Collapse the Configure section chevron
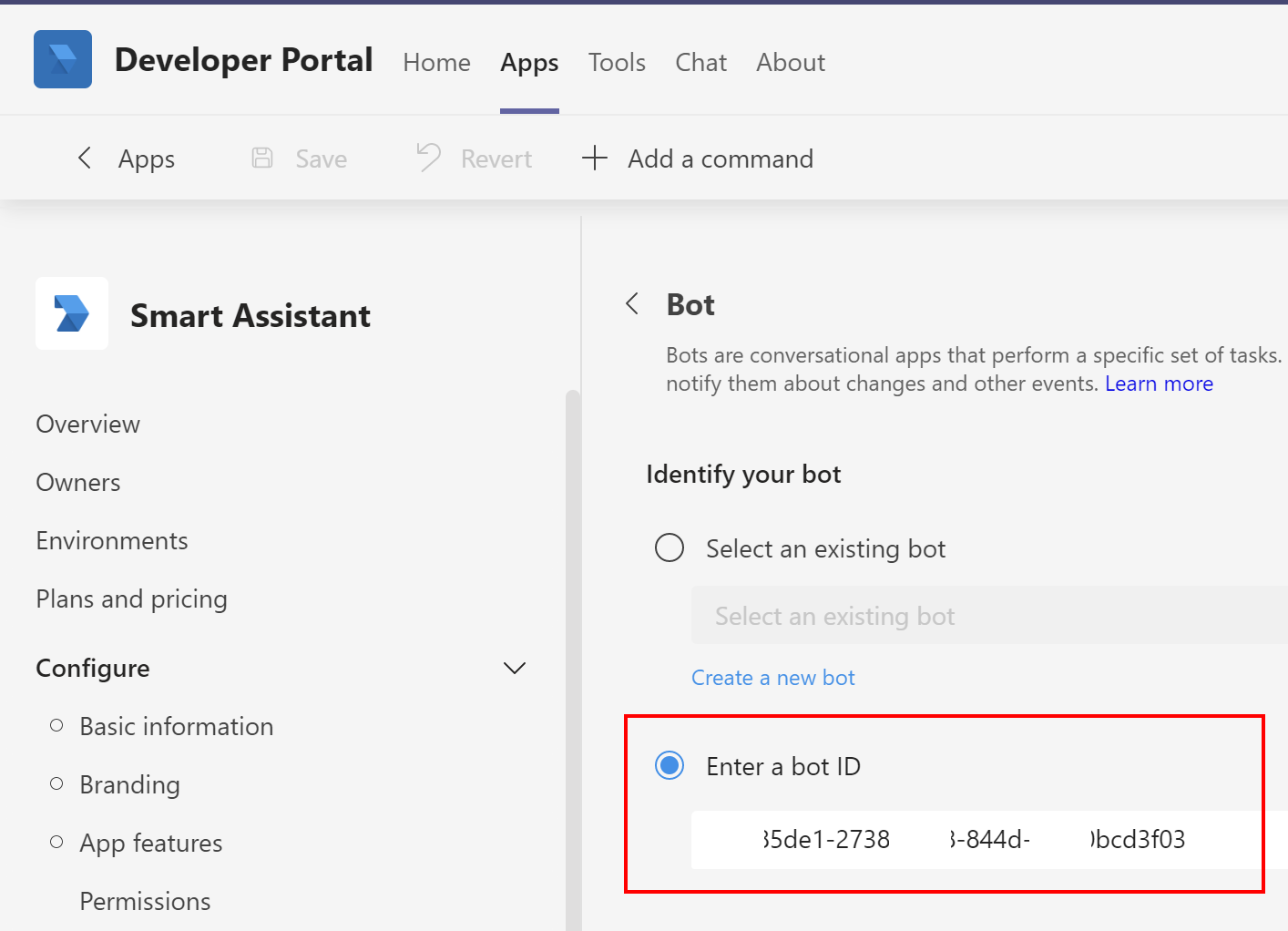 tap(515, 668)
